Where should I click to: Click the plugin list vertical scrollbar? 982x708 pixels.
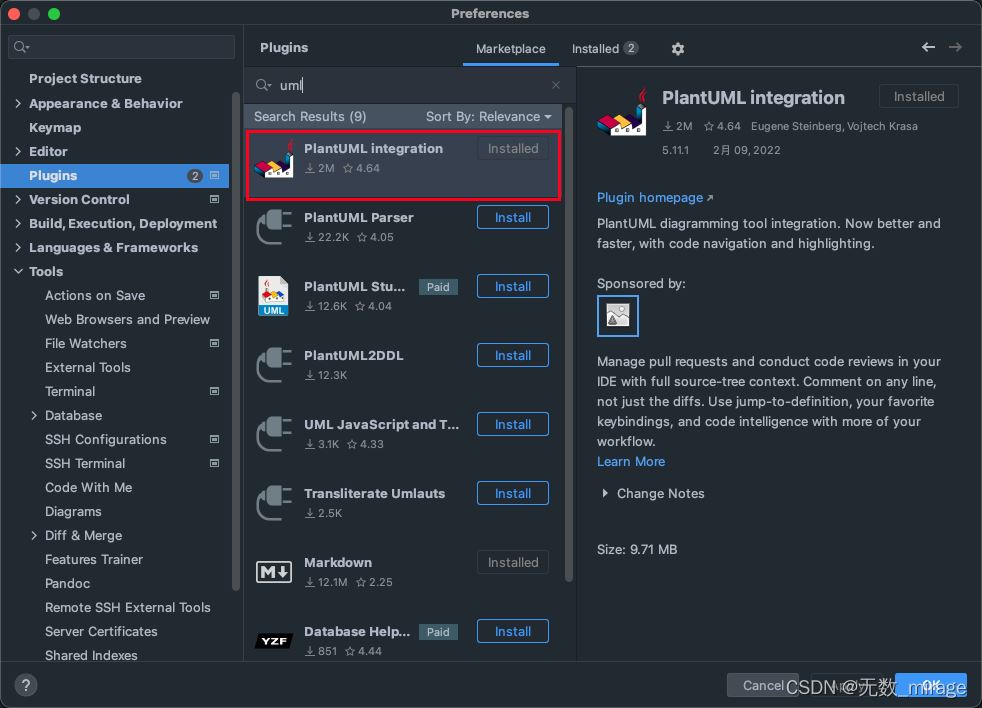pos(569,345)
